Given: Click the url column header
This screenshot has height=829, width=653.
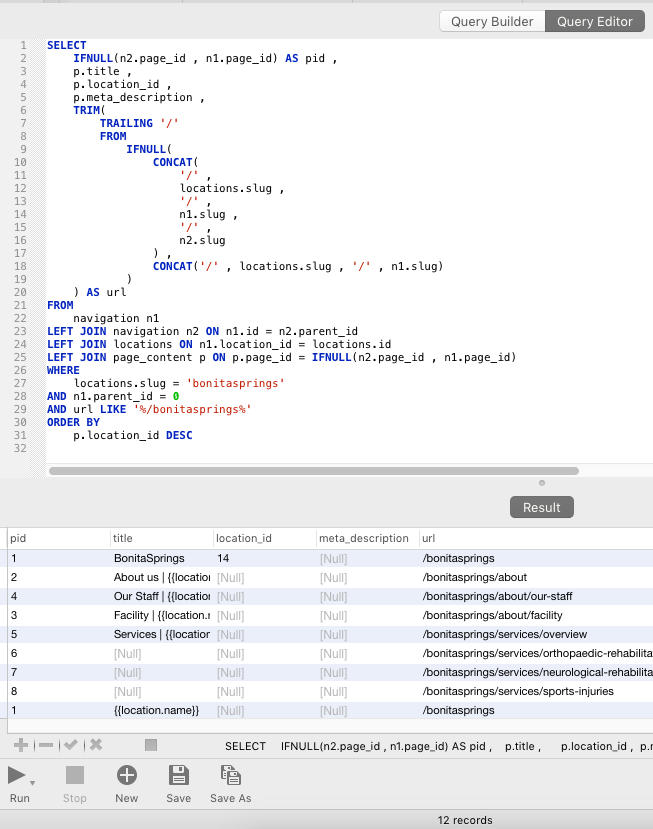Looking at the screenshot, I should tap(536, 538).
